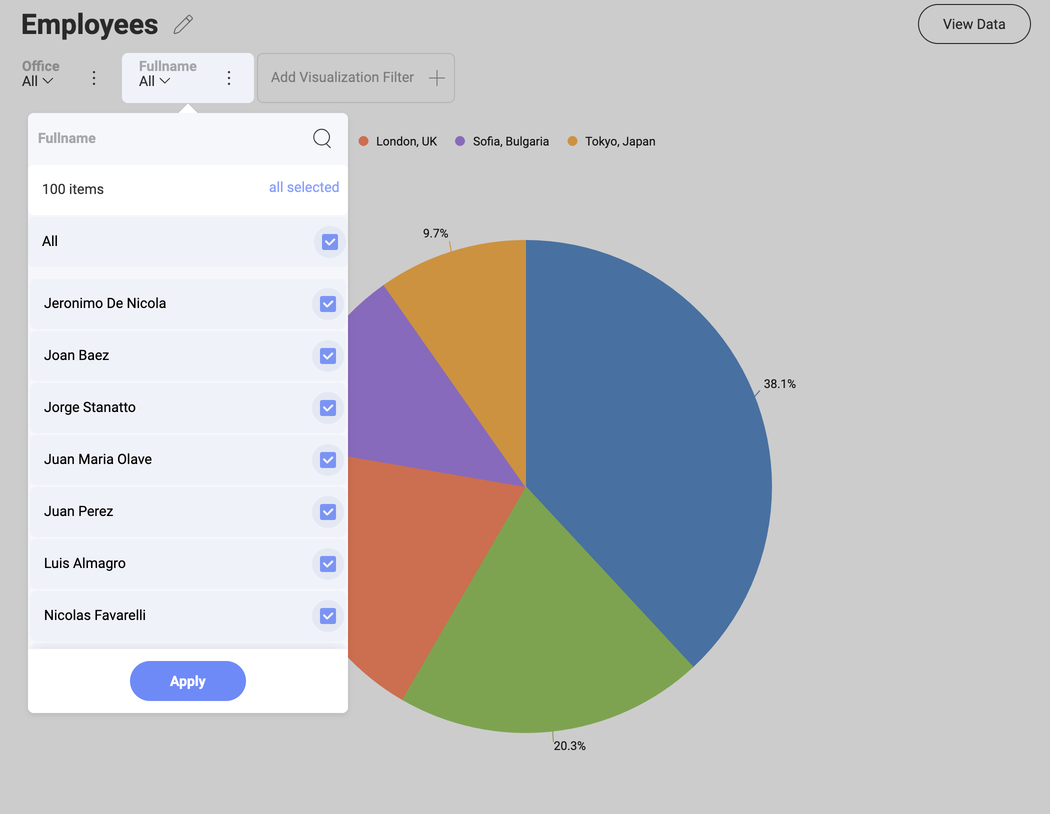Click the plus icon to add visualization filter
Image resolution: width=1050 pixels, height=814 pixels.
[437, 78]
